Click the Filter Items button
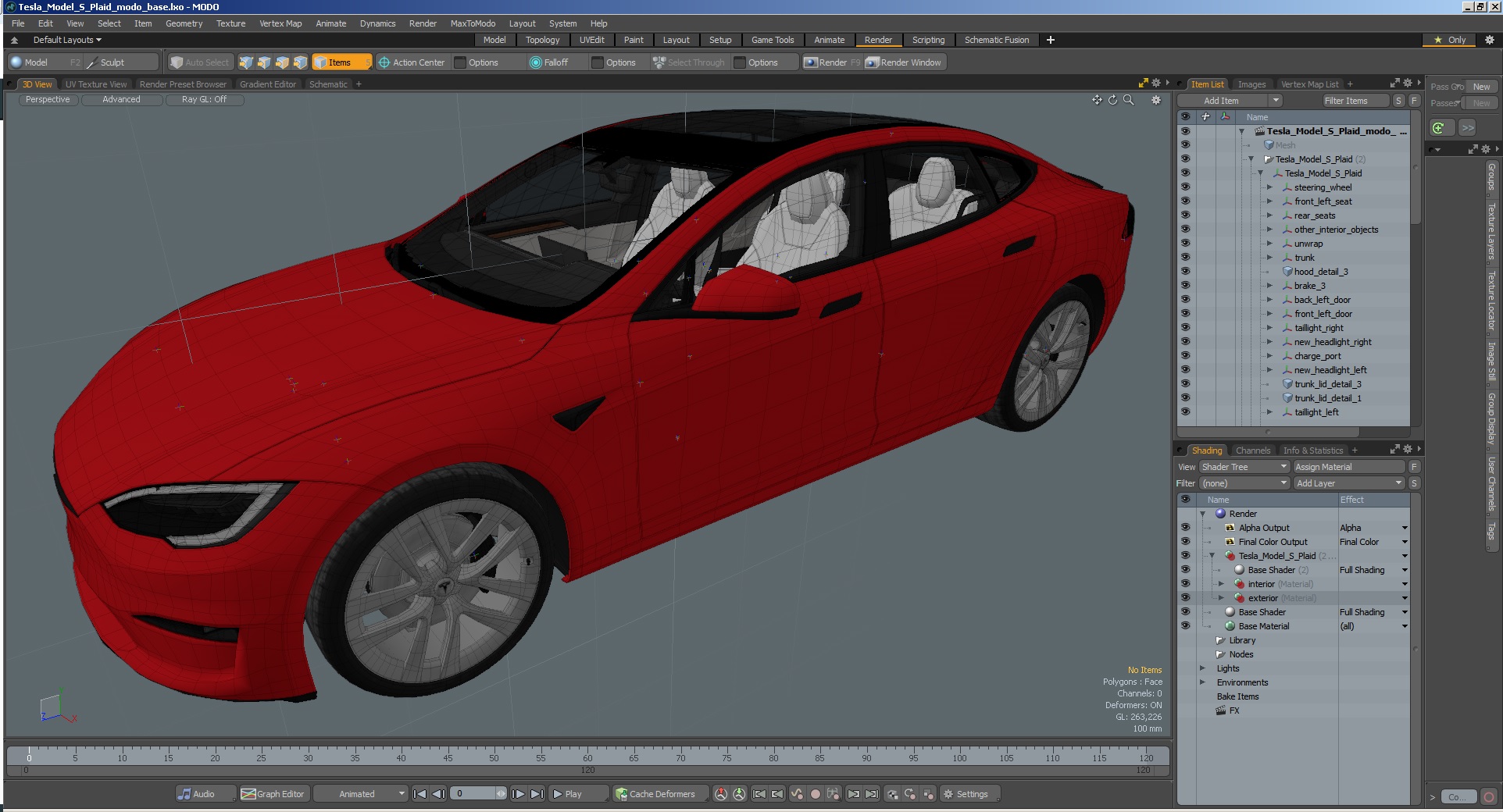 point(1356,101)
